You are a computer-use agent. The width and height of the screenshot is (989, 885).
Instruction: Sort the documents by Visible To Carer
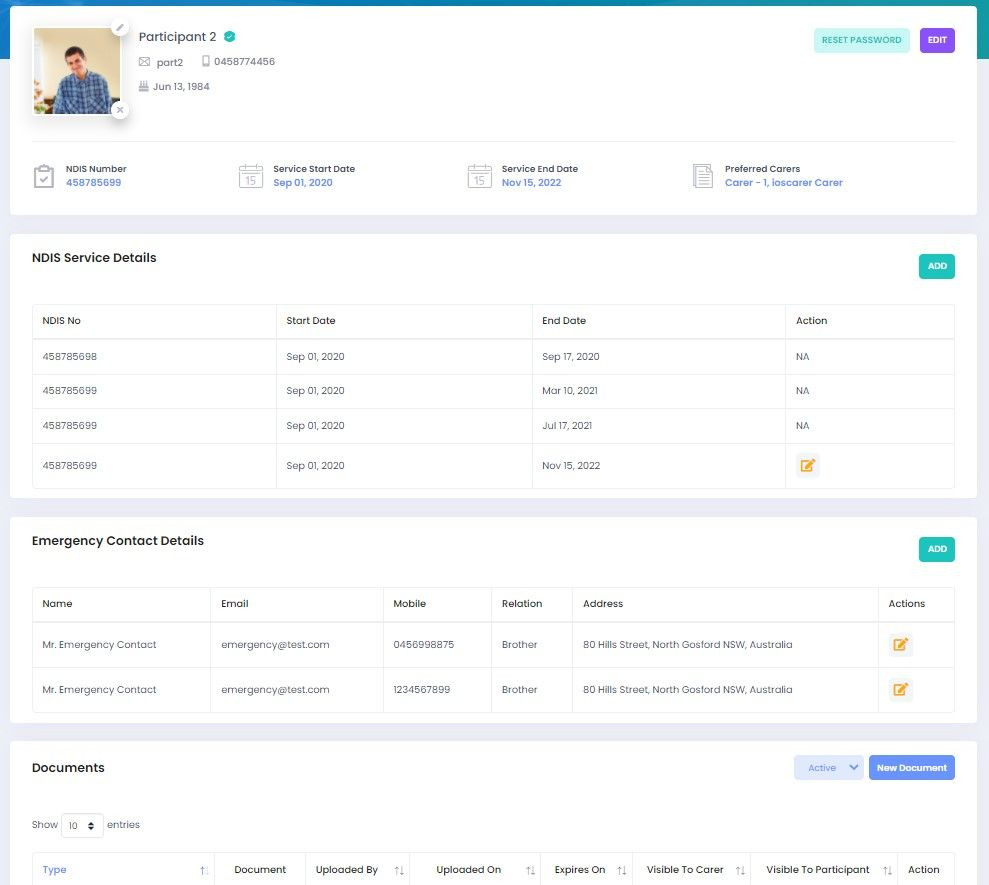[x=692, y=870]
